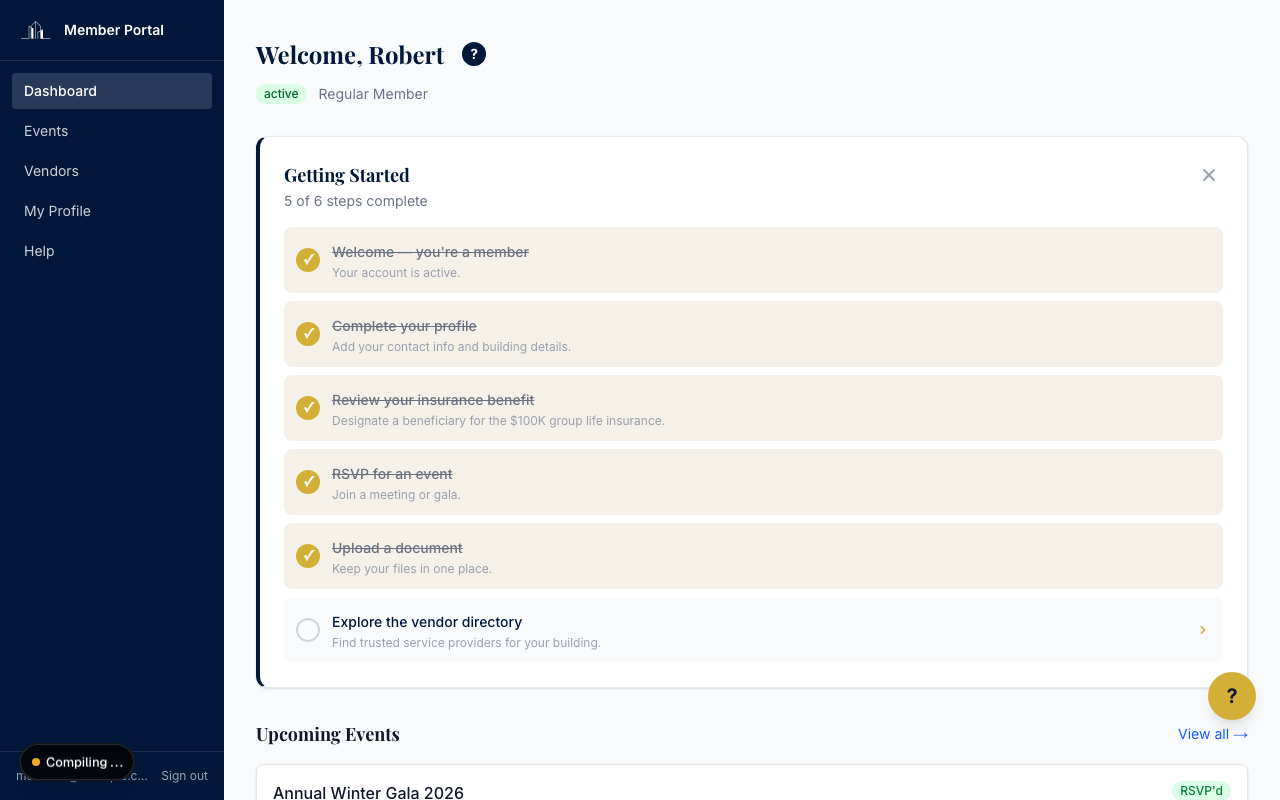Open the help icon beside Welcome, Robert

[474, 54]
